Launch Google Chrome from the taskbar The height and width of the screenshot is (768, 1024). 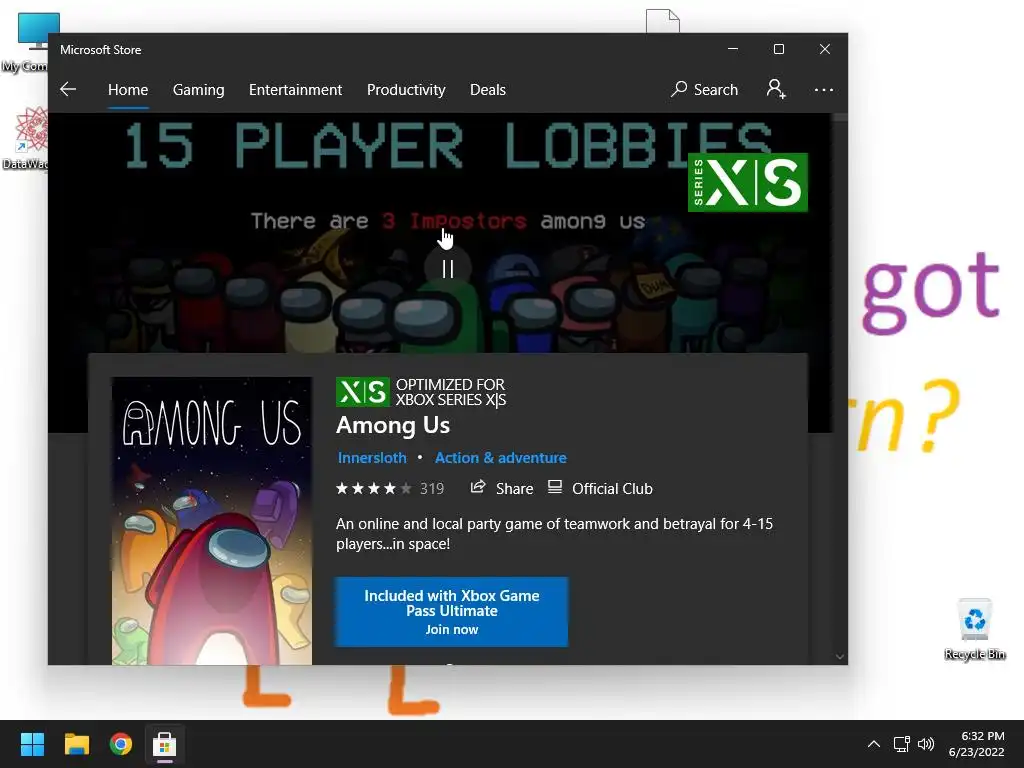click(121, 744)
